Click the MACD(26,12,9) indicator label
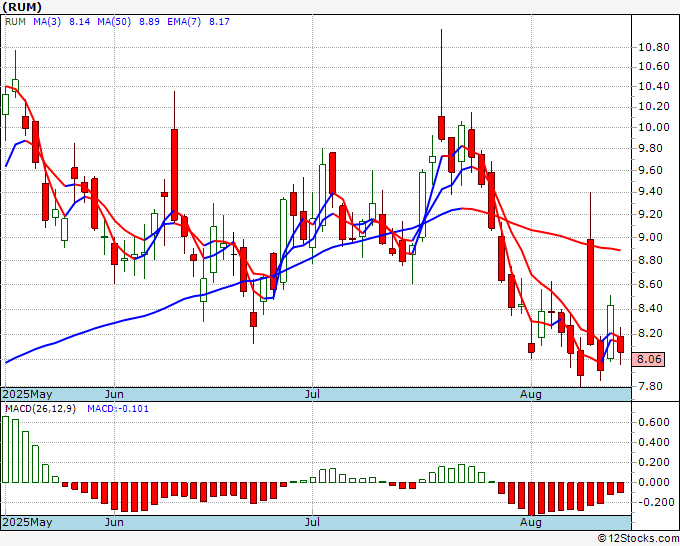 click(x=40, y=409)
